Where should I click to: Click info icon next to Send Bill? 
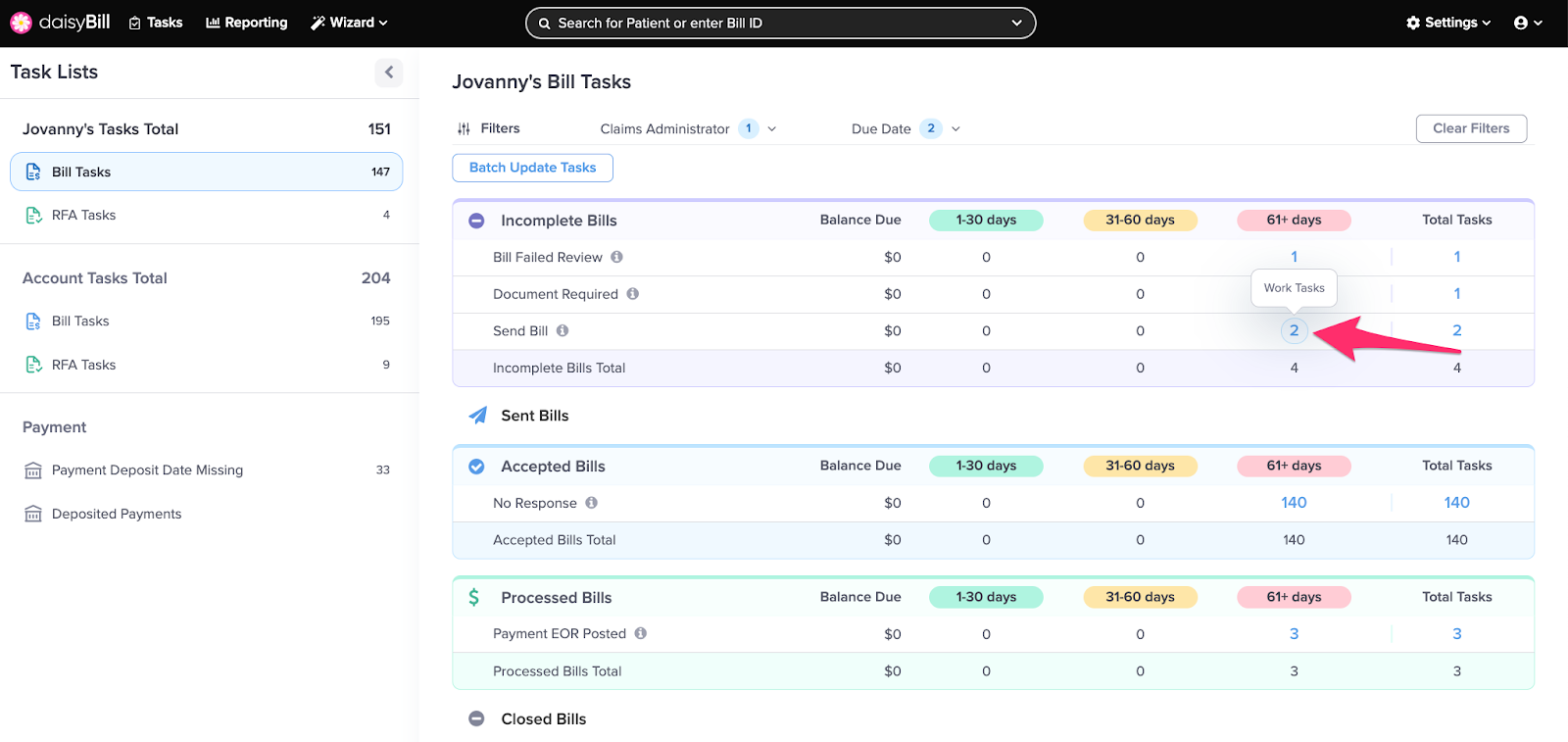tap(563, 331)
